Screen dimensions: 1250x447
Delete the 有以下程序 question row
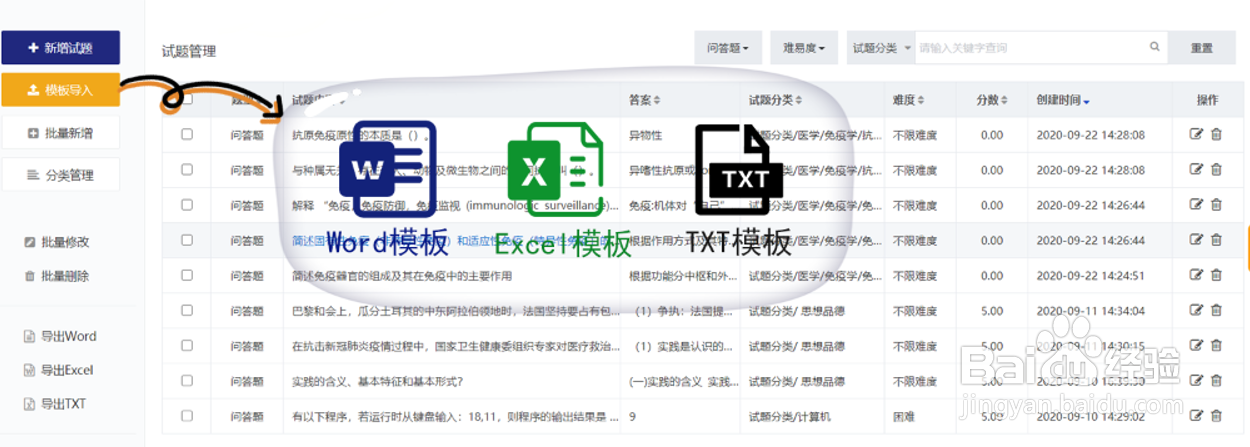[1216, 416]
